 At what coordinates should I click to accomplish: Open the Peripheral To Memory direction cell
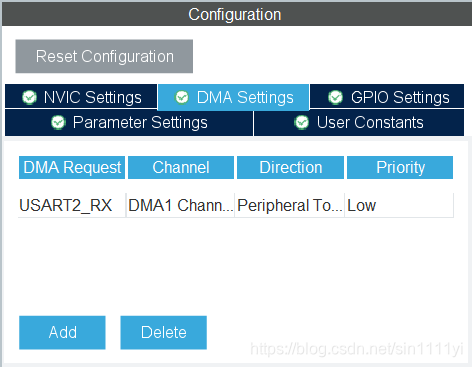coord(290,205)
